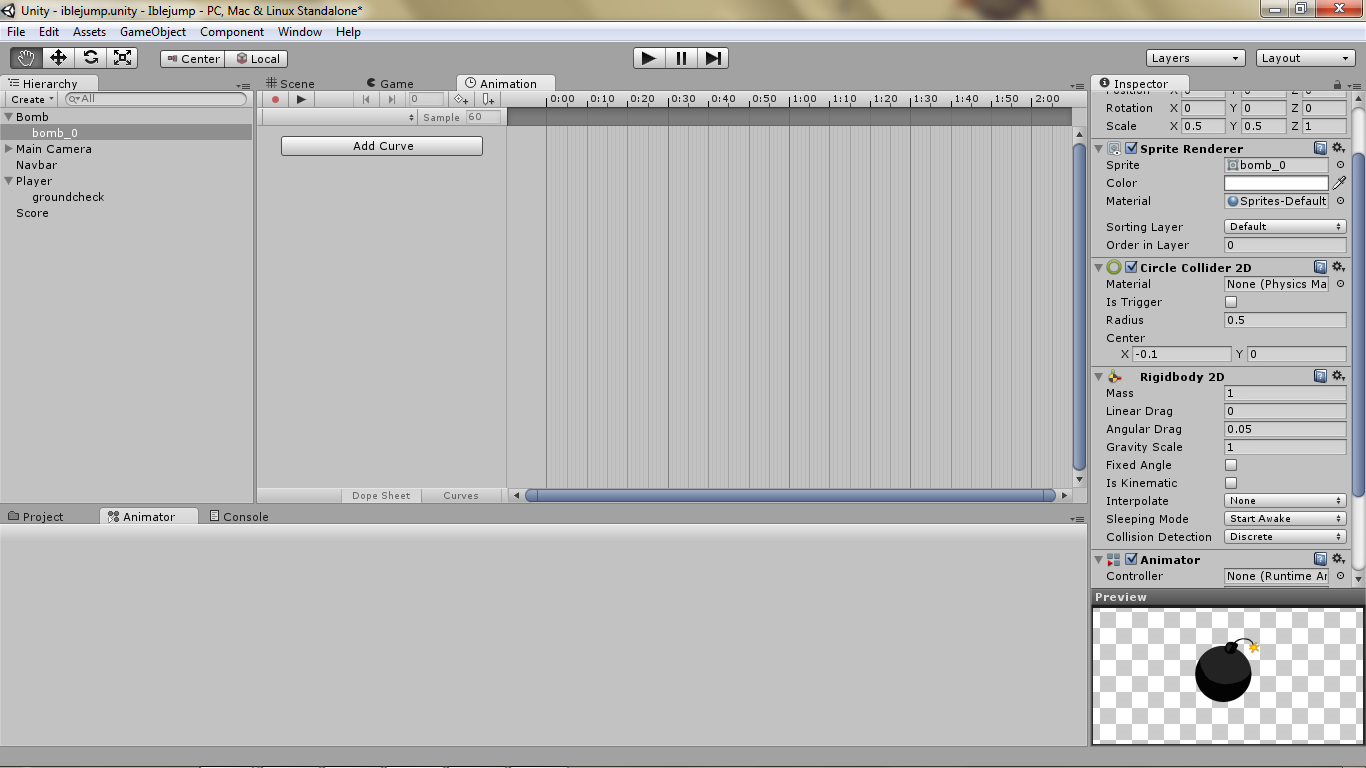This screenshot has height=768, width=1366.
Task: Click the Add Event icon
Action: click(x=488, y=99)
